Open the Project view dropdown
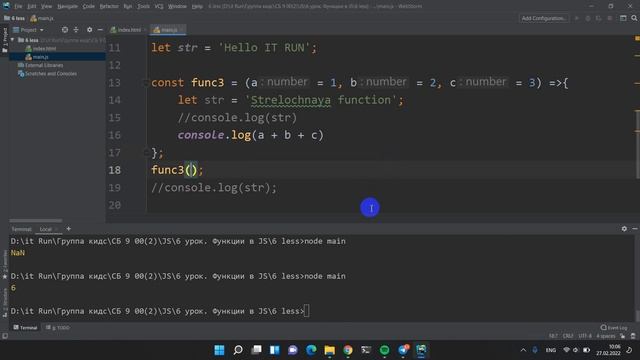Viewport: 640px width, 360px height. (x=29, y=30)
